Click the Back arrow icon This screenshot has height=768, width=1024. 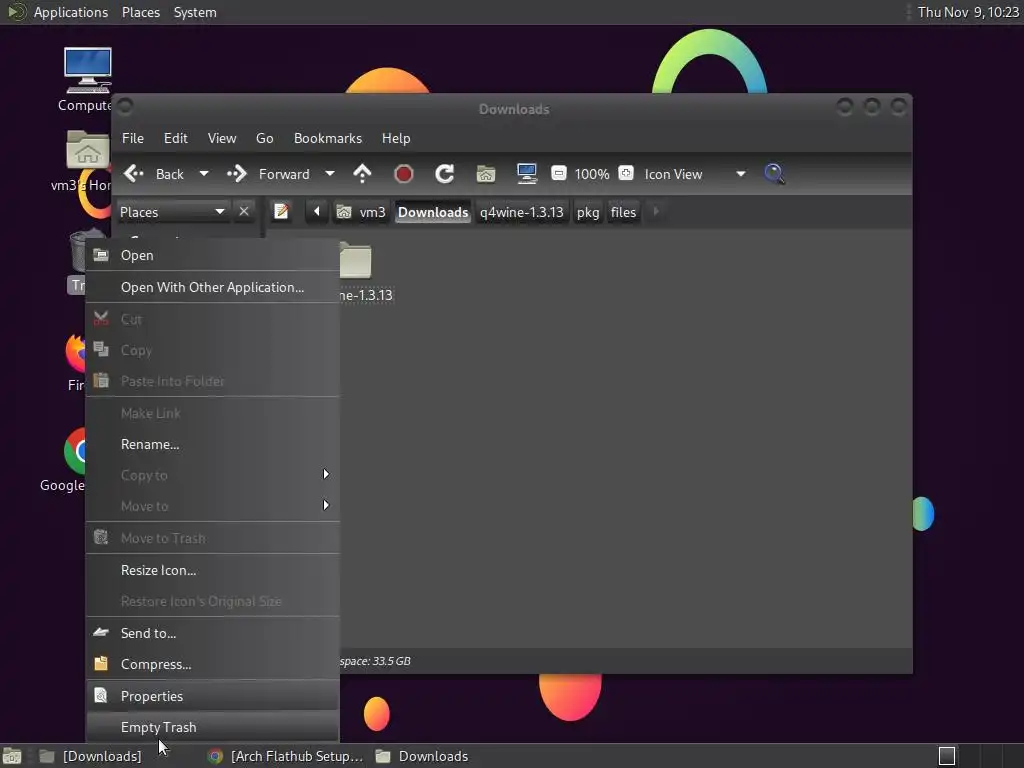[134, 174]
